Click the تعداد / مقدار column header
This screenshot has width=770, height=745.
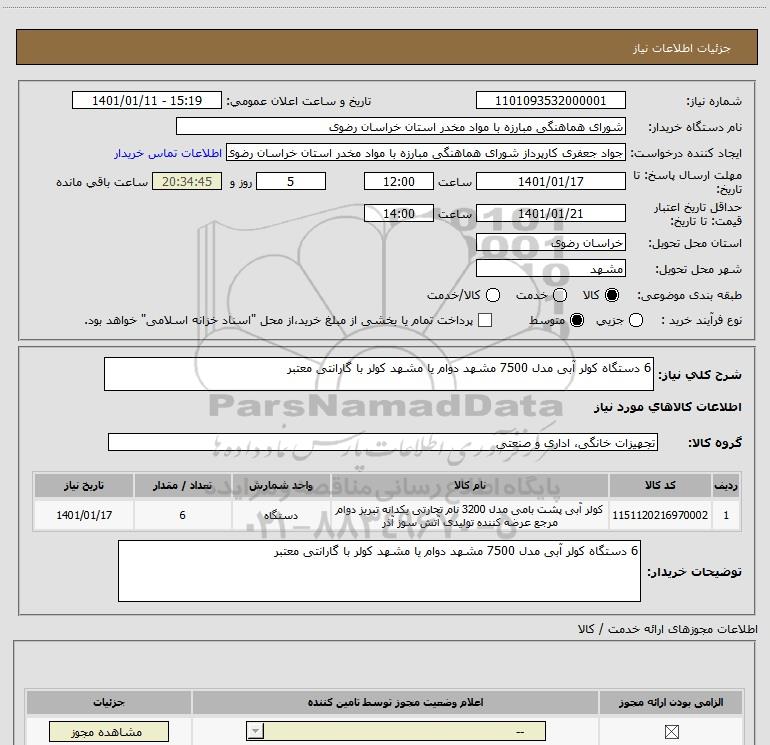coord(182,485)
